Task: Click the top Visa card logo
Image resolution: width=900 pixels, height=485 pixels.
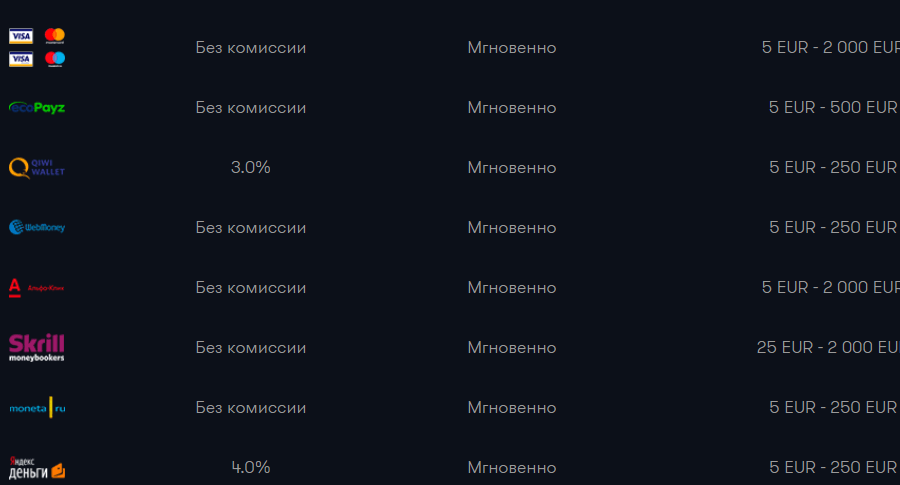Action: [20, 36]
